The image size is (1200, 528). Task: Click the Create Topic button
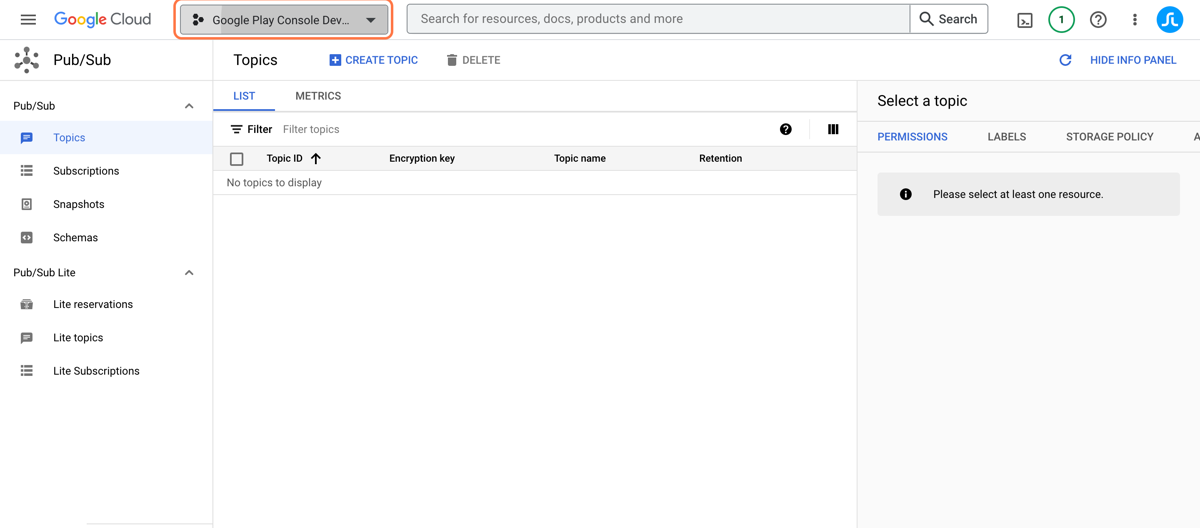click(373, 60)
